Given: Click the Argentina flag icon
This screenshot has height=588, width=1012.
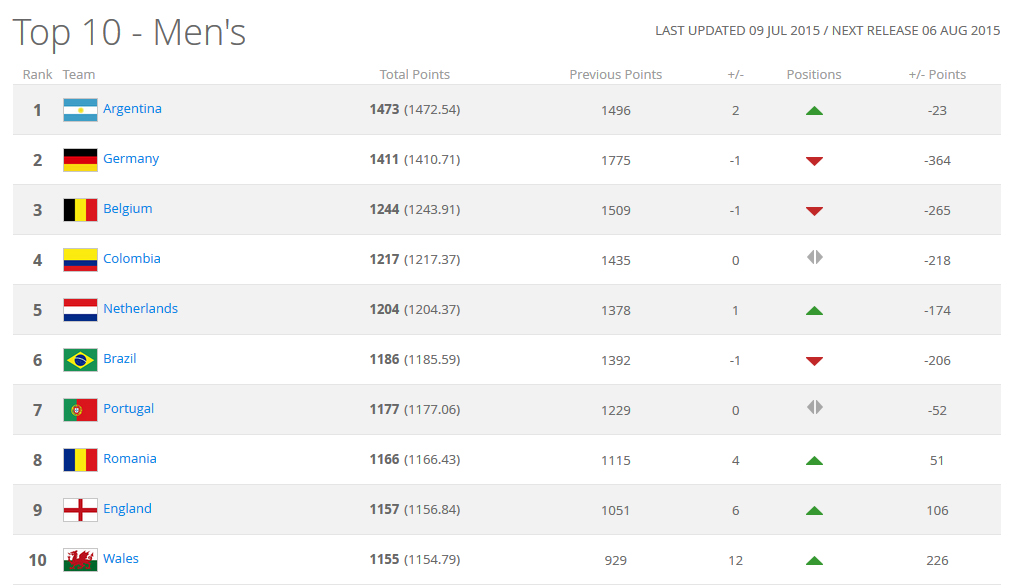Looking at the screenshot, I should [80, 110].
